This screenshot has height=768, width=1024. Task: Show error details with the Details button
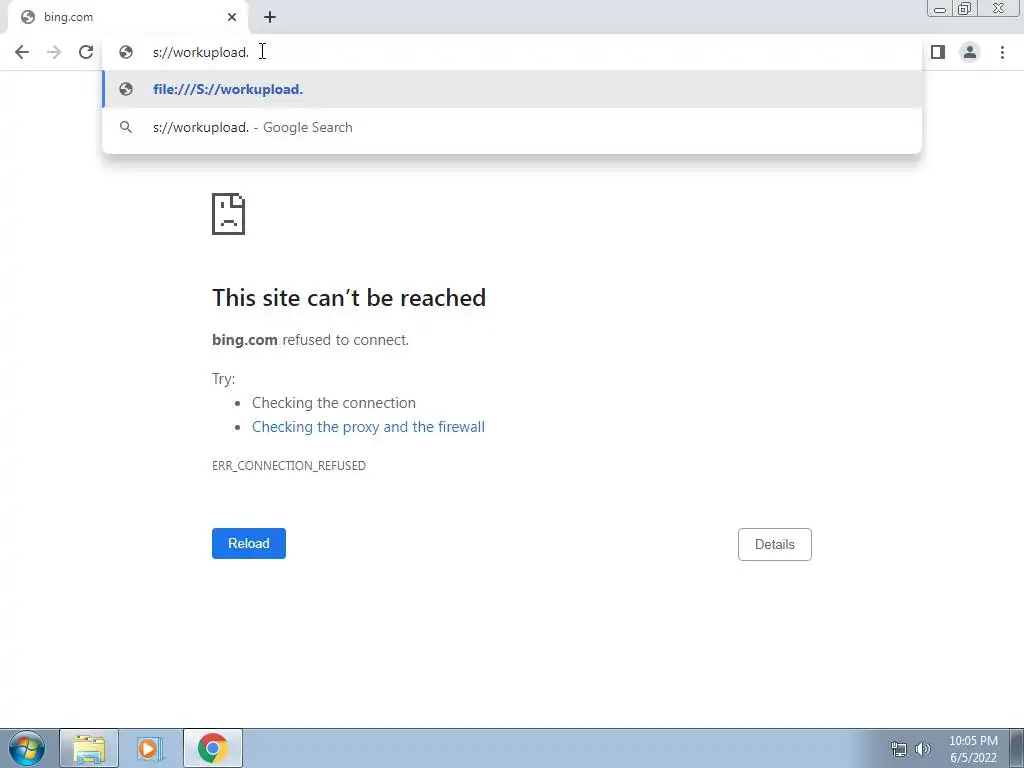[775, 545]
